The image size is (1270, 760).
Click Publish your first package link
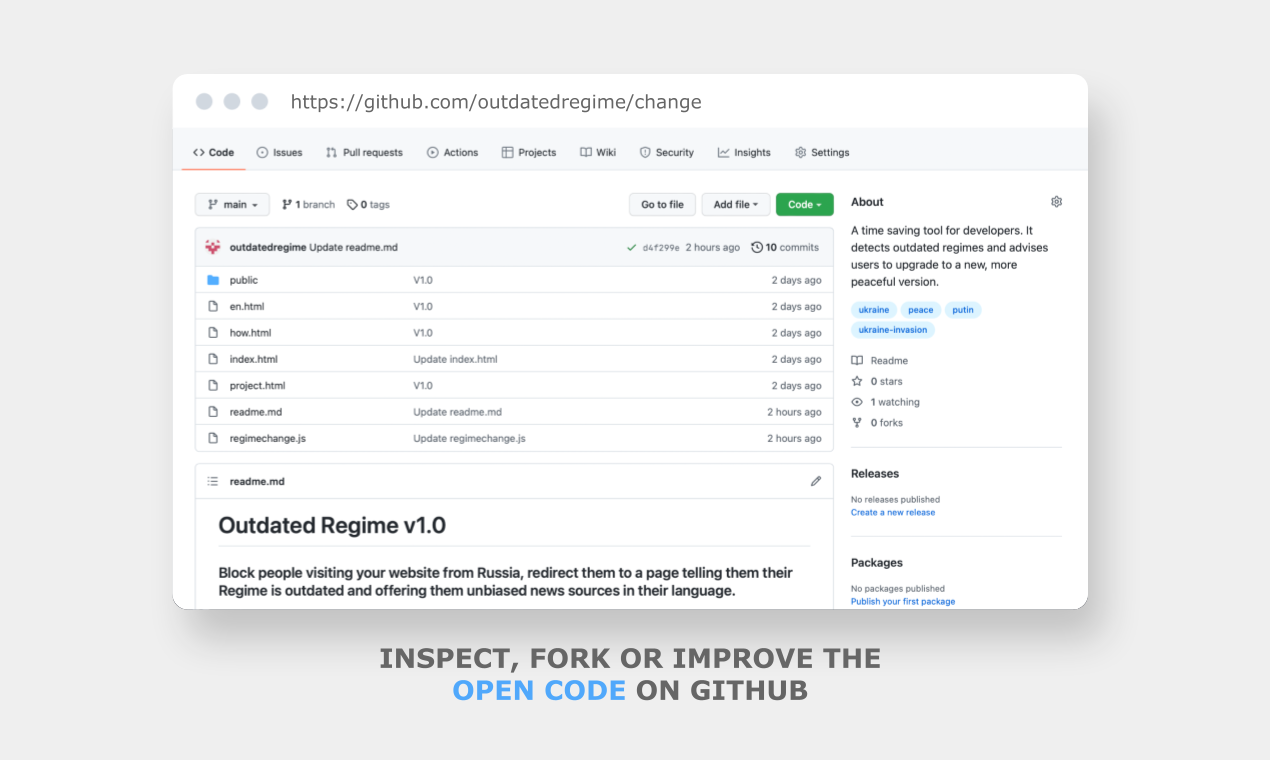click(x=903, y=601)
